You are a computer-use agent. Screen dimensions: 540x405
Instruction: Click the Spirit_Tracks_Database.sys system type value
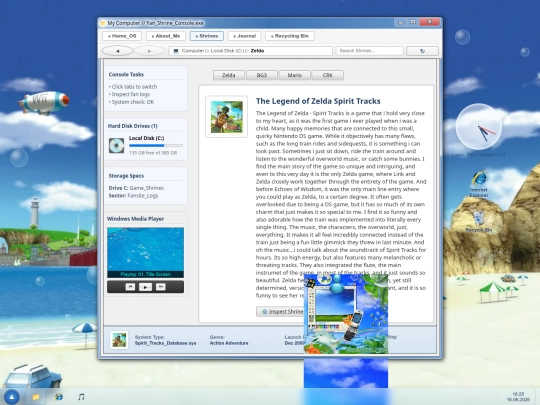(x=165, y=343)
